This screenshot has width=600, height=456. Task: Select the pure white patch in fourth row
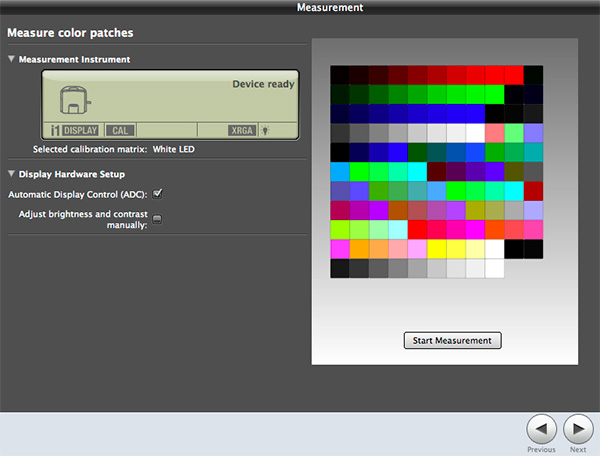475,133
